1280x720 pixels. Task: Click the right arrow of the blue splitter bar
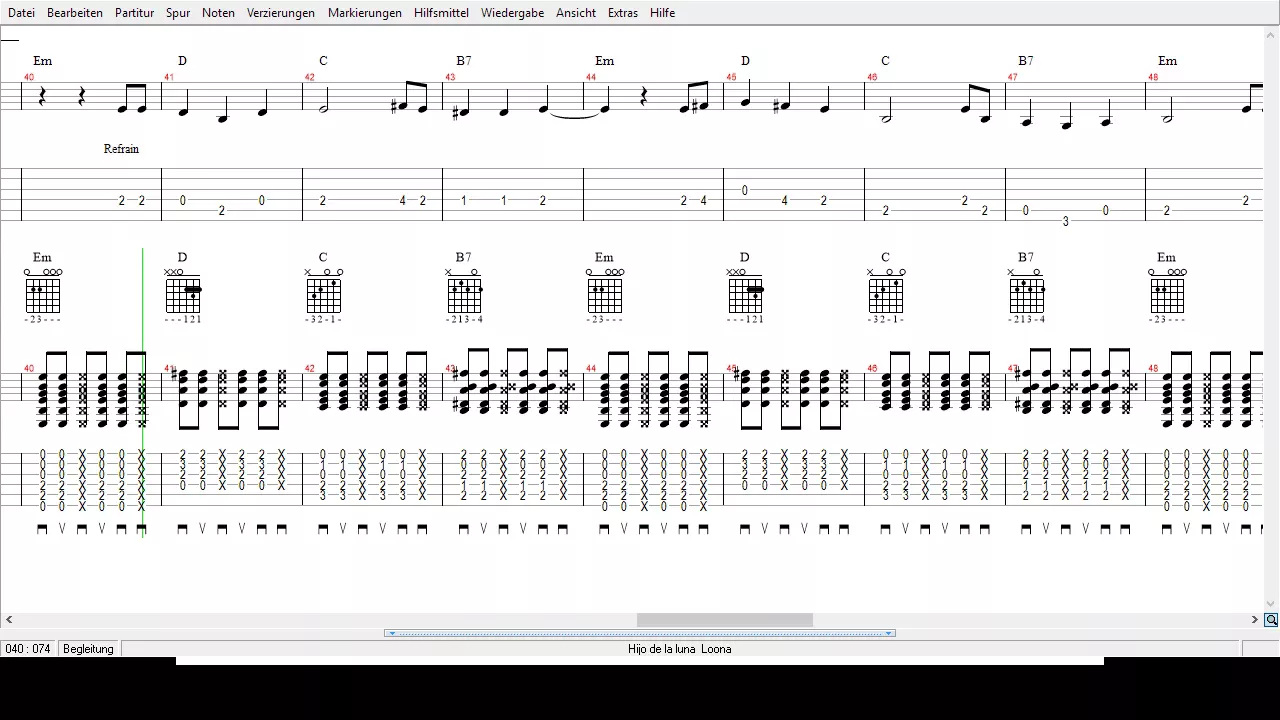tap(888, 633)
